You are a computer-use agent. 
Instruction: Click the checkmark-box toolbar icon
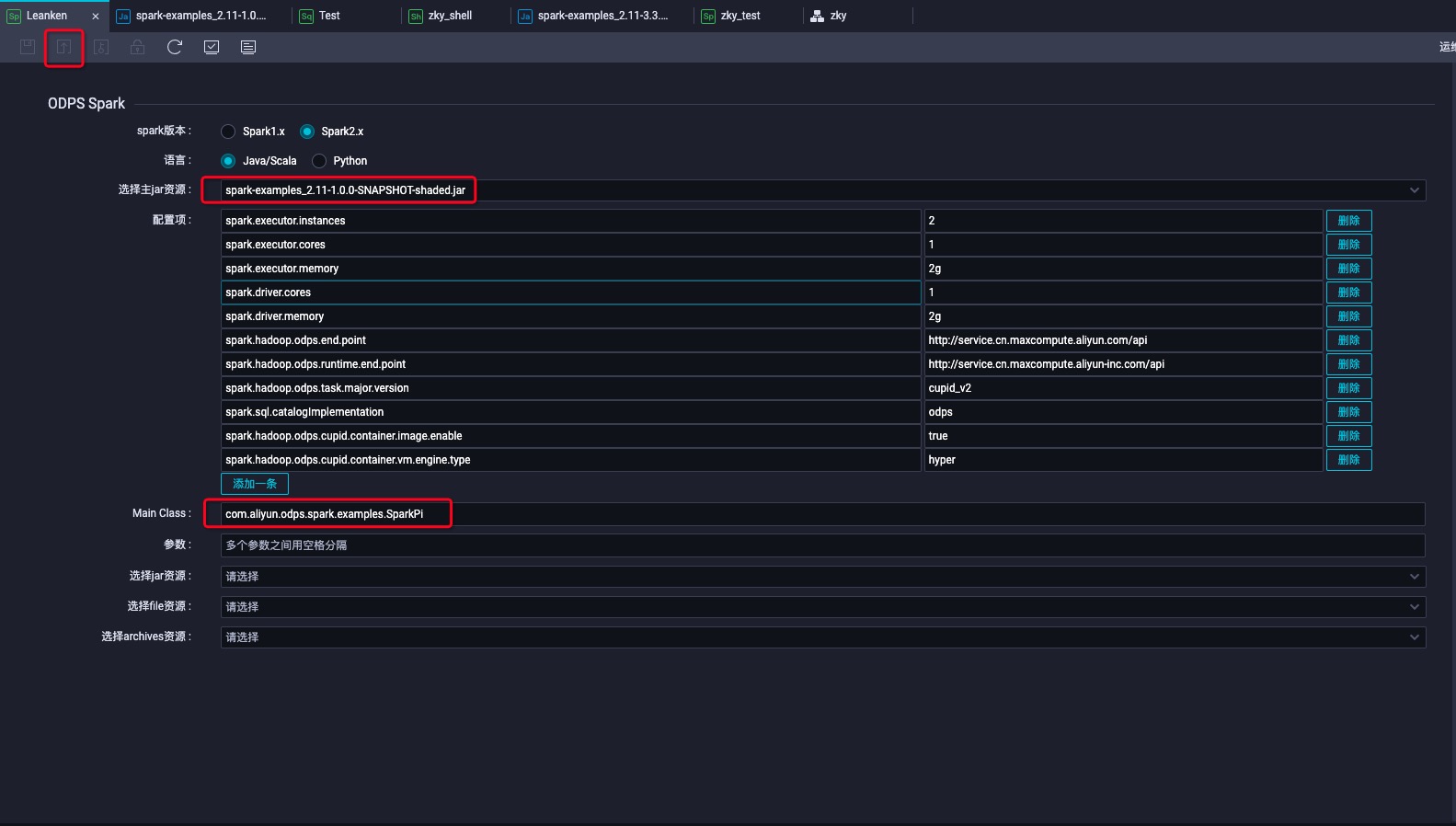pos(212,47)
